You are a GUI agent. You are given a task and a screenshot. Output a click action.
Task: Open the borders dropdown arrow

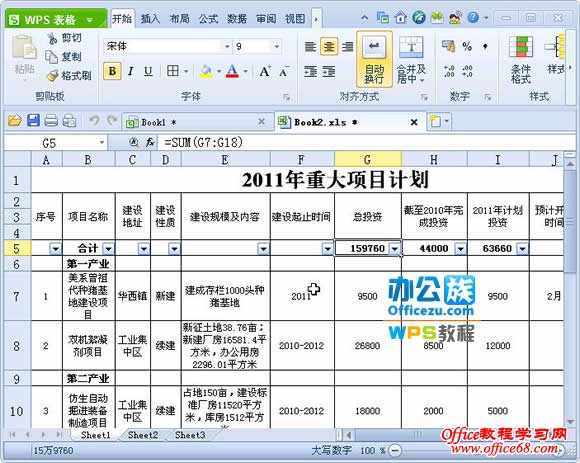click(186, 71)
